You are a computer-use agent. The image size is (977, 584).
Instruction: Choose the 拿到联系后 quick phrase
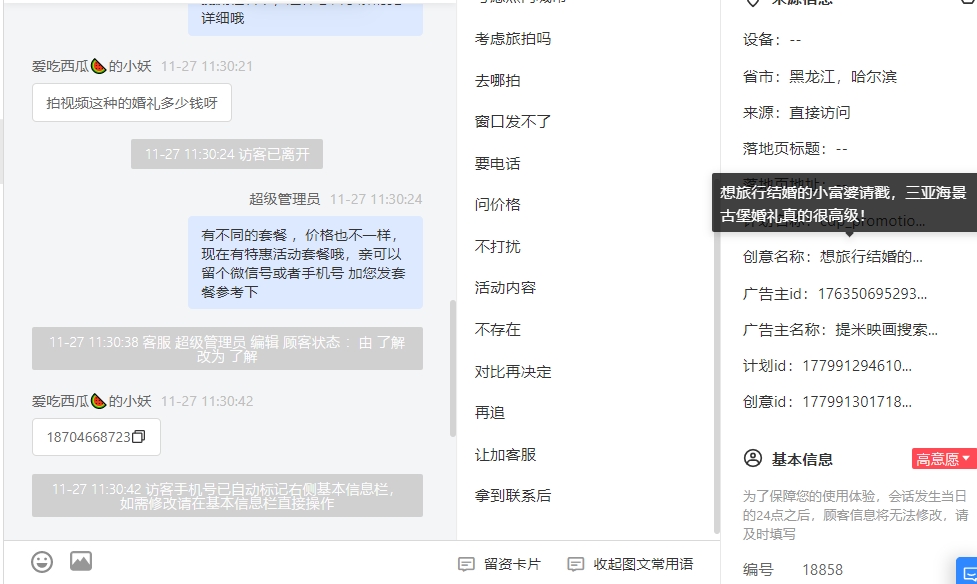[x=513, y=495]
